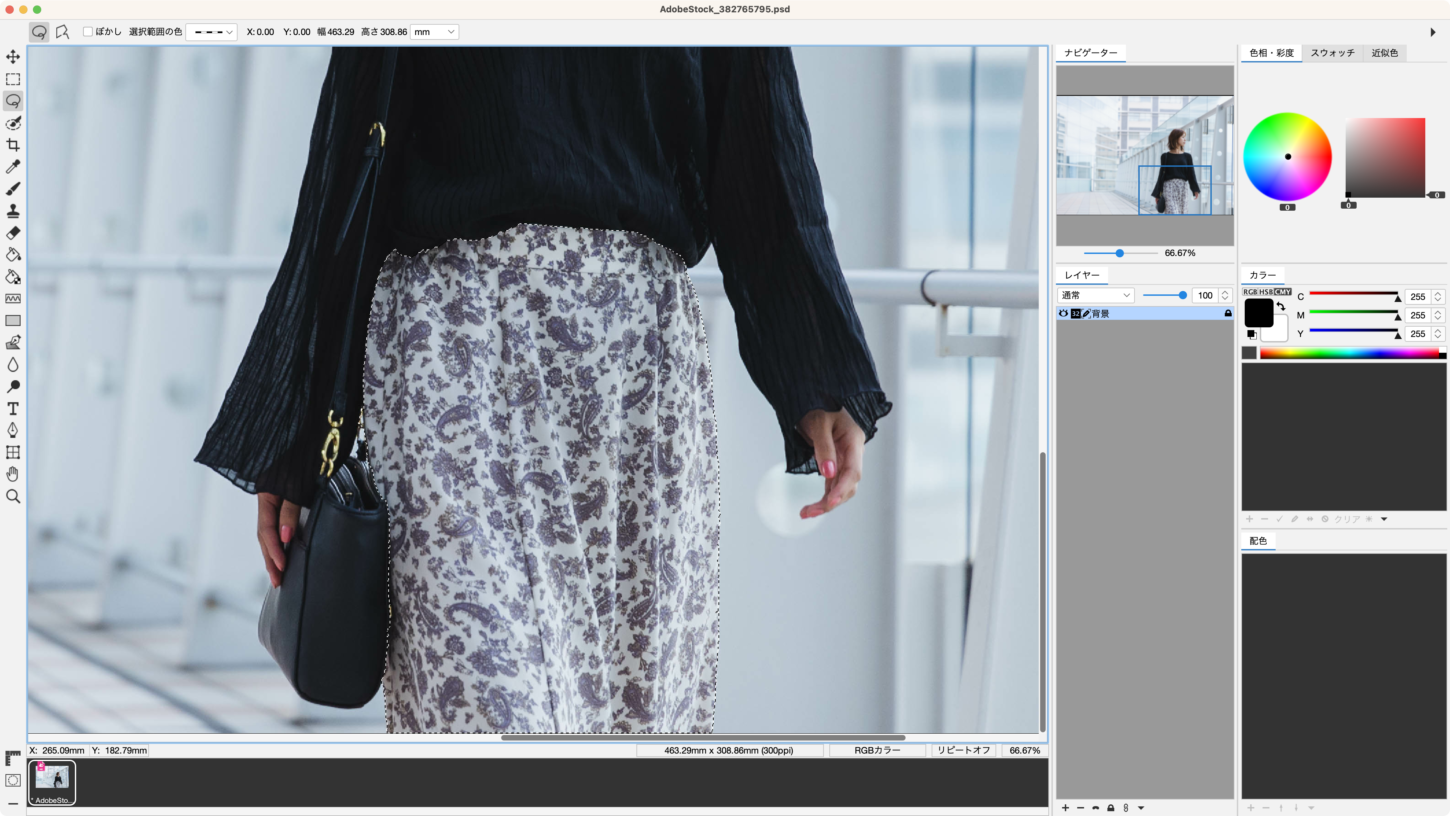Hide the 背景 layer with eye icon
Viewport: 1450px width, 816px height.
click(x=1063, y=314)
